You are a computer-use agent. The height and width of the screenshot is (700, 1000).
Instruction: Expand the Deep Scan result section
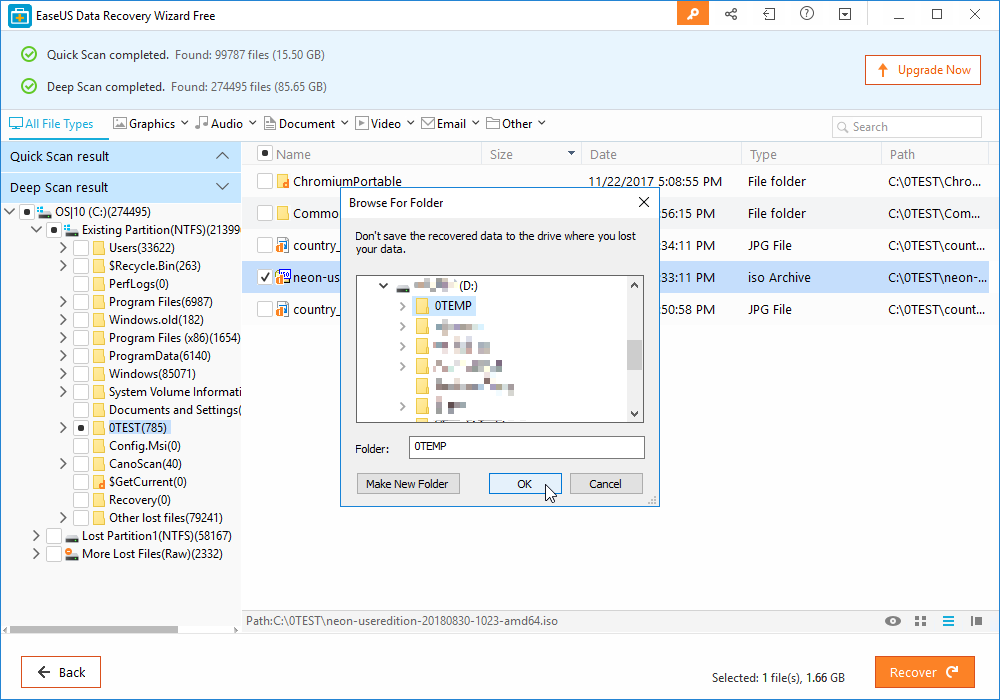coord(222,186)
